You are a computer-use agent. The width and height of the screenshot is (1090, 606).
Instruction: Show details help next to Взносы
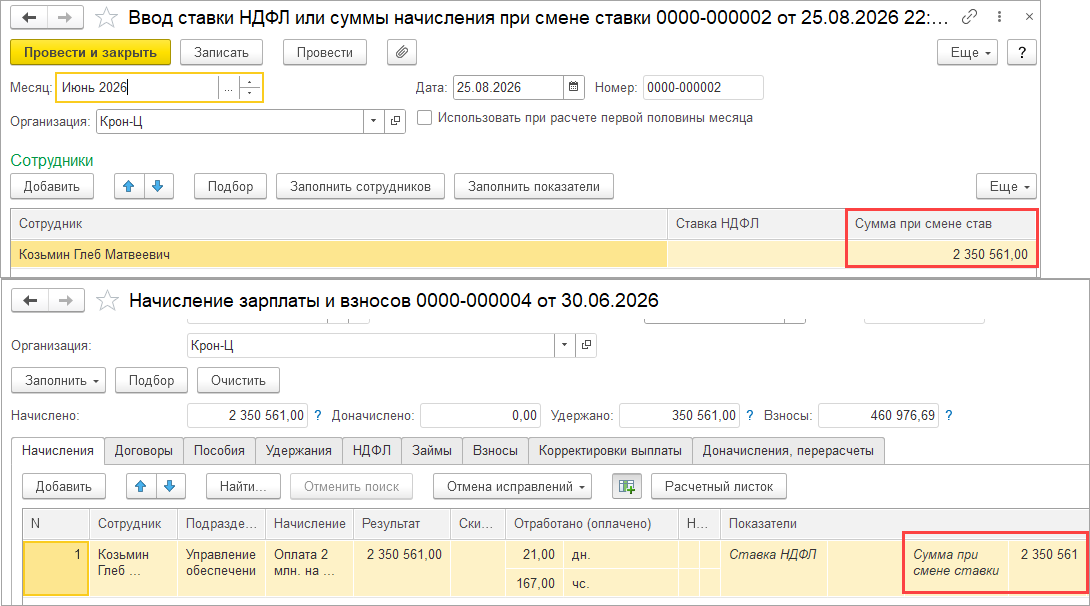[949, 415]
